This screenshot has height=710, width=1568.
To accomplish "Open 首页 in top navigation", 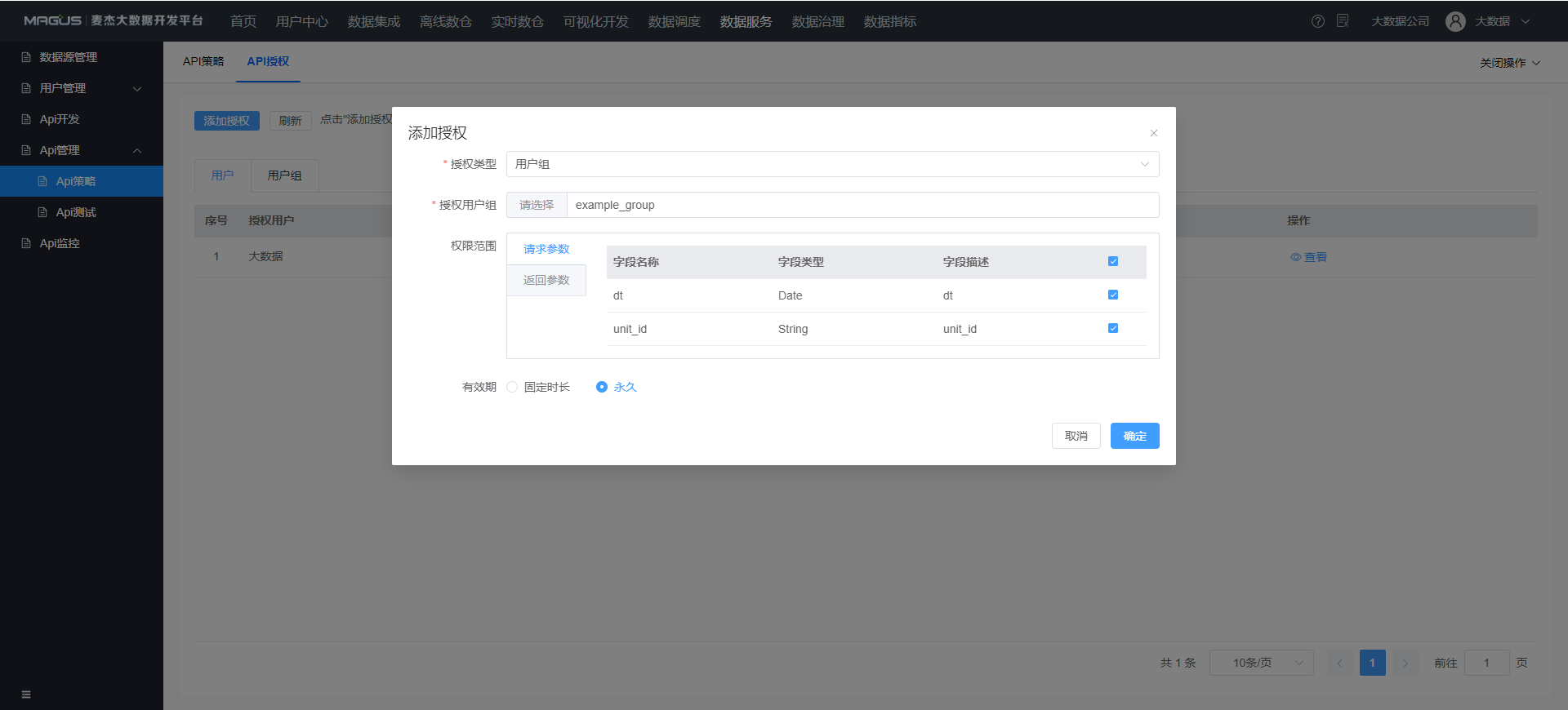I will click(x=243, y=21).
